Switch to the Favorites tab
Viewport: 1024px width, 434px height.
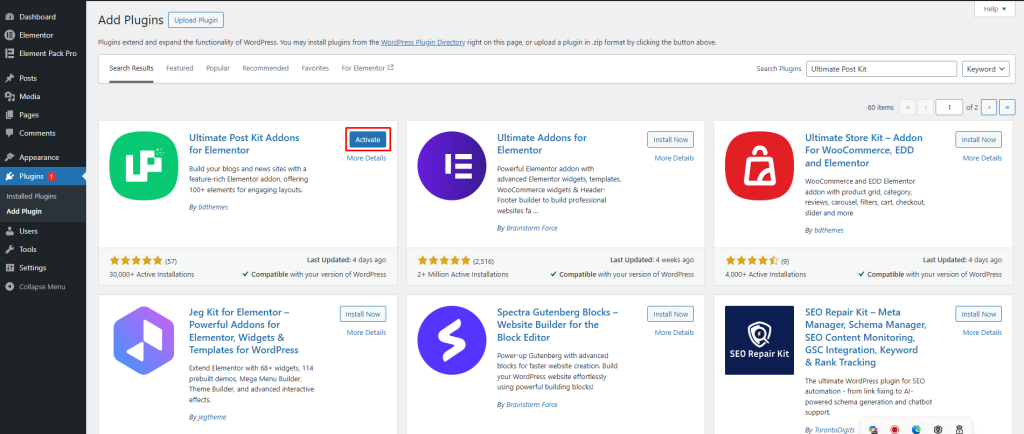[x=315, y=68]
